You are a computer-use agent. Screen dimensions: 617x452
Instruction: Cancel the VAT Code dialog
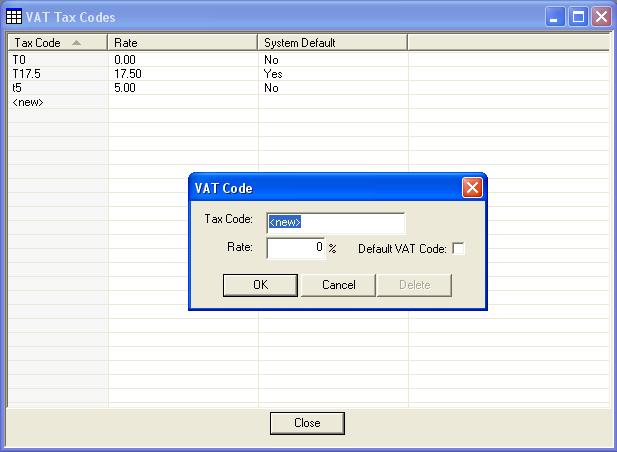point(338,285)
